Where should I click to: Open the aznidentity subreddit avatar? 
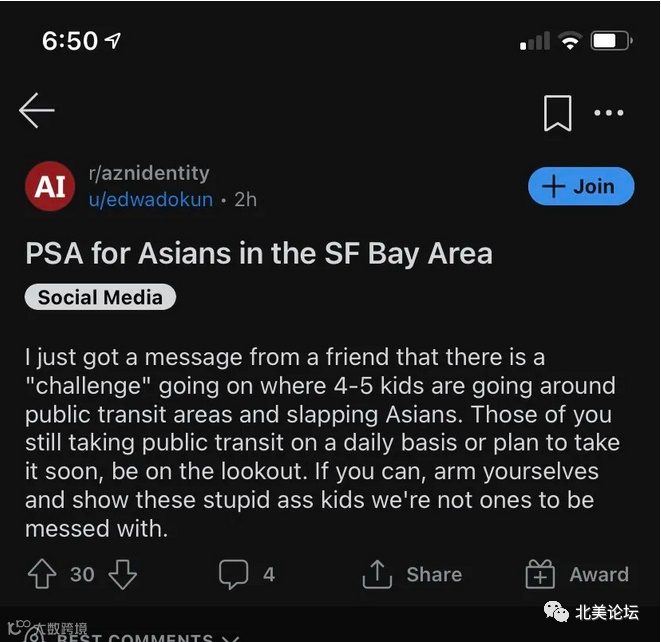tap(50, 186)
